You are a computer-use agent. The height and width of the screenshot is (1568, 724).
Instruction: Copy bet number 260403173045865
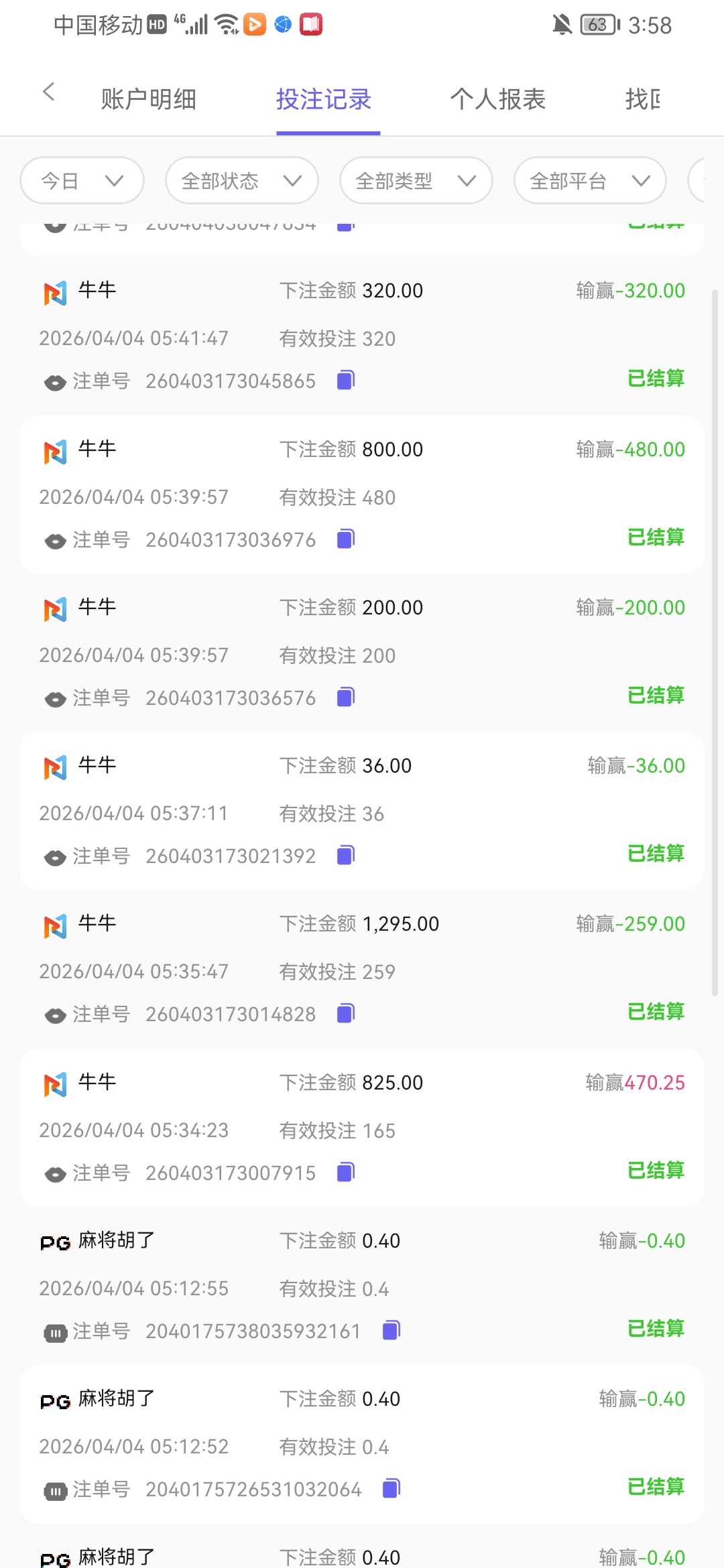click(x=345, y=380)
